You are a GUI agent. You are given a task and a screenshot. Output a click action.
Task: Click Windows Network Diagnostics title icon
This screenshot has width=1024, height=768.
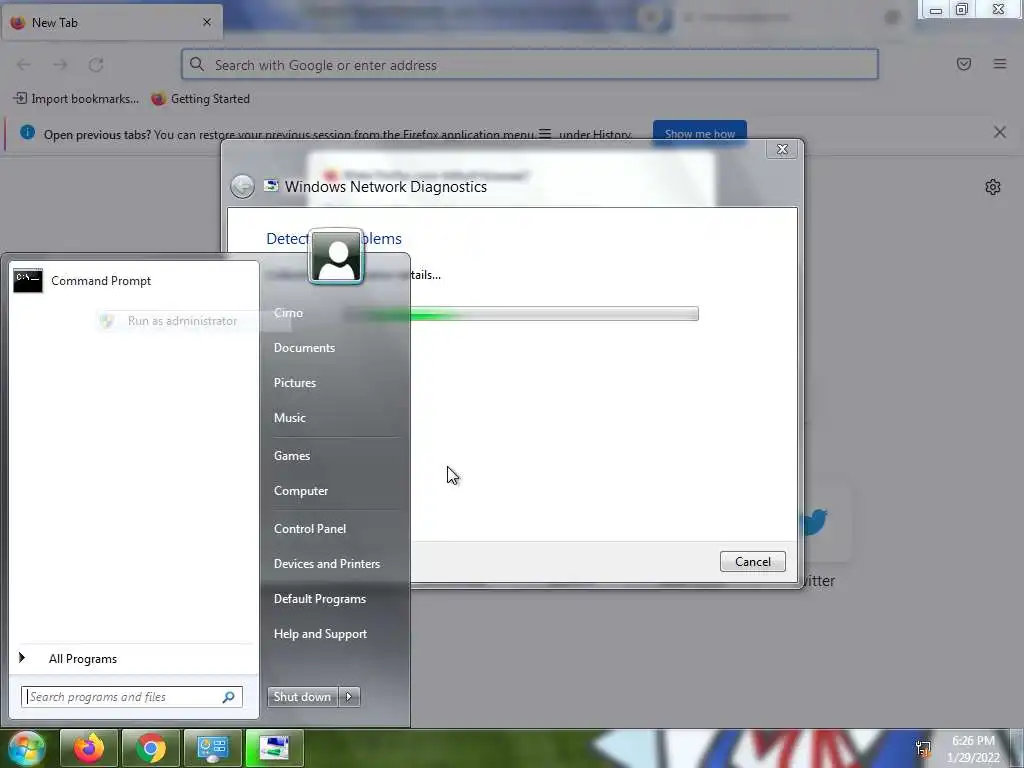coord(271,186)
